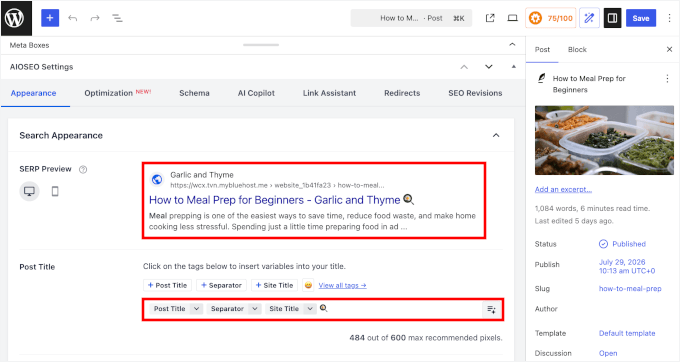Open the SEO Revisions tab

click(x=475, y=93)
